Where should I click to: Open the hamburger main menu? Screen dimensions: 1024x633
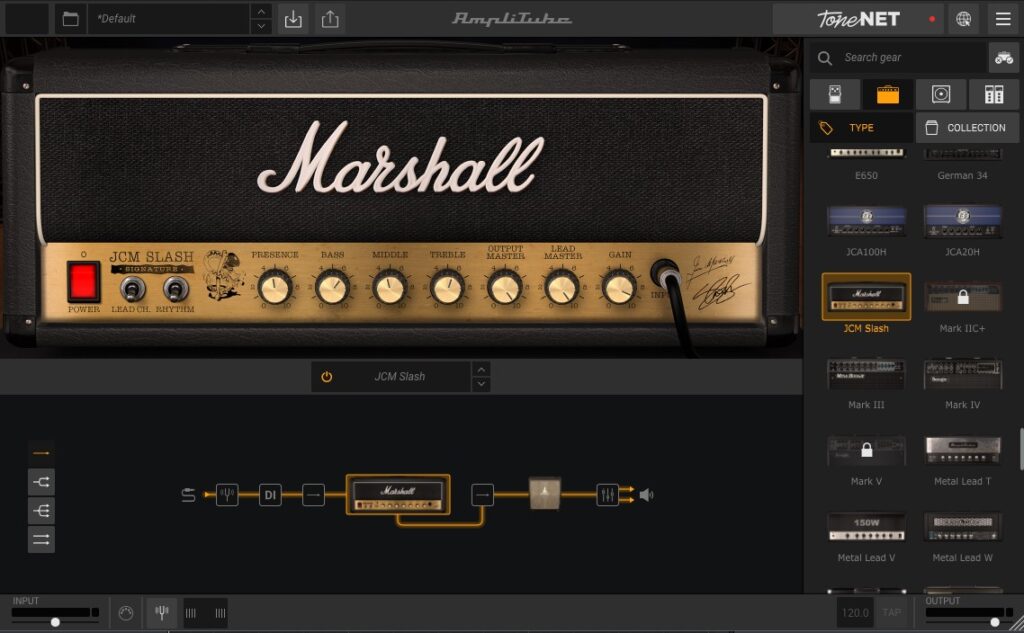[x=1003, y=19]
